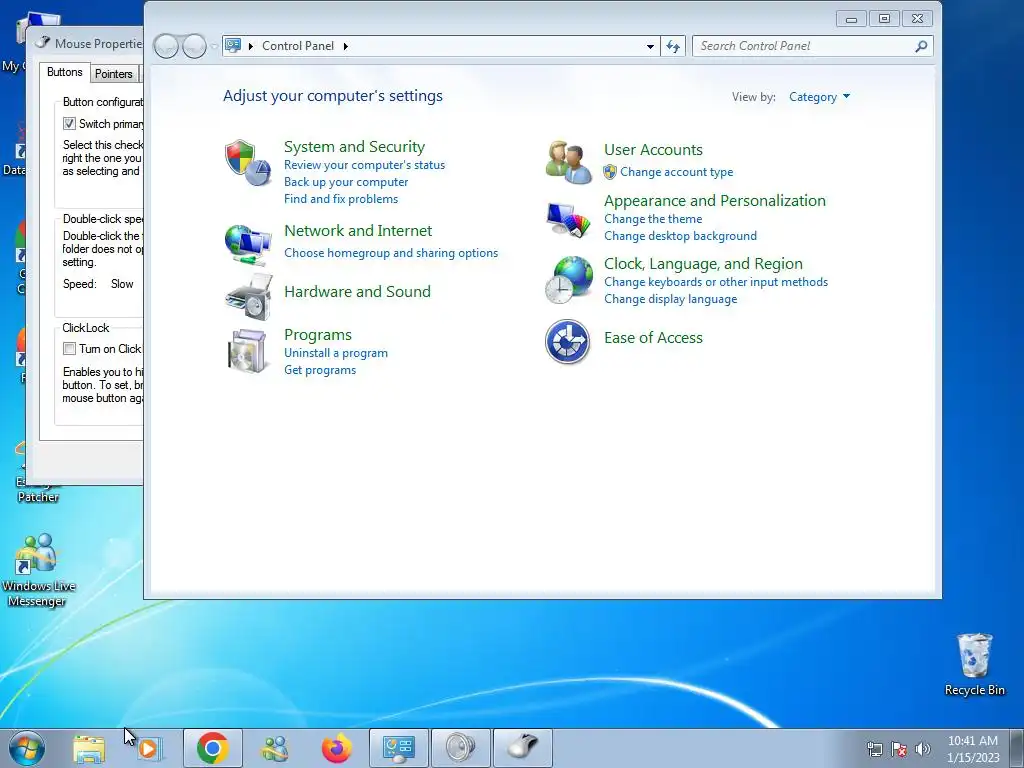The width and height of the screenshot is (1024, 768).
Task: Open the Ease of Access icon
Action: pos(568,342)
